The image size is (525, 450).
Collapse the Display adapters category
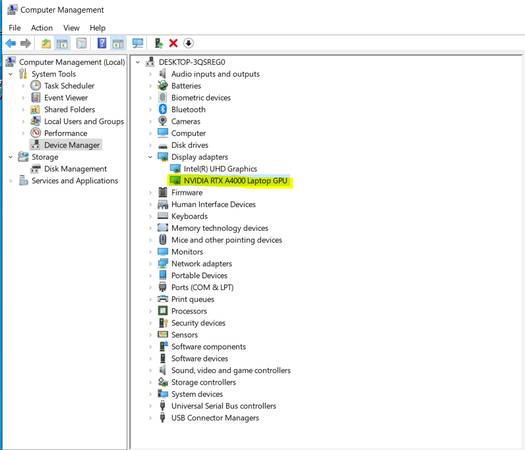tap(150, 157)
